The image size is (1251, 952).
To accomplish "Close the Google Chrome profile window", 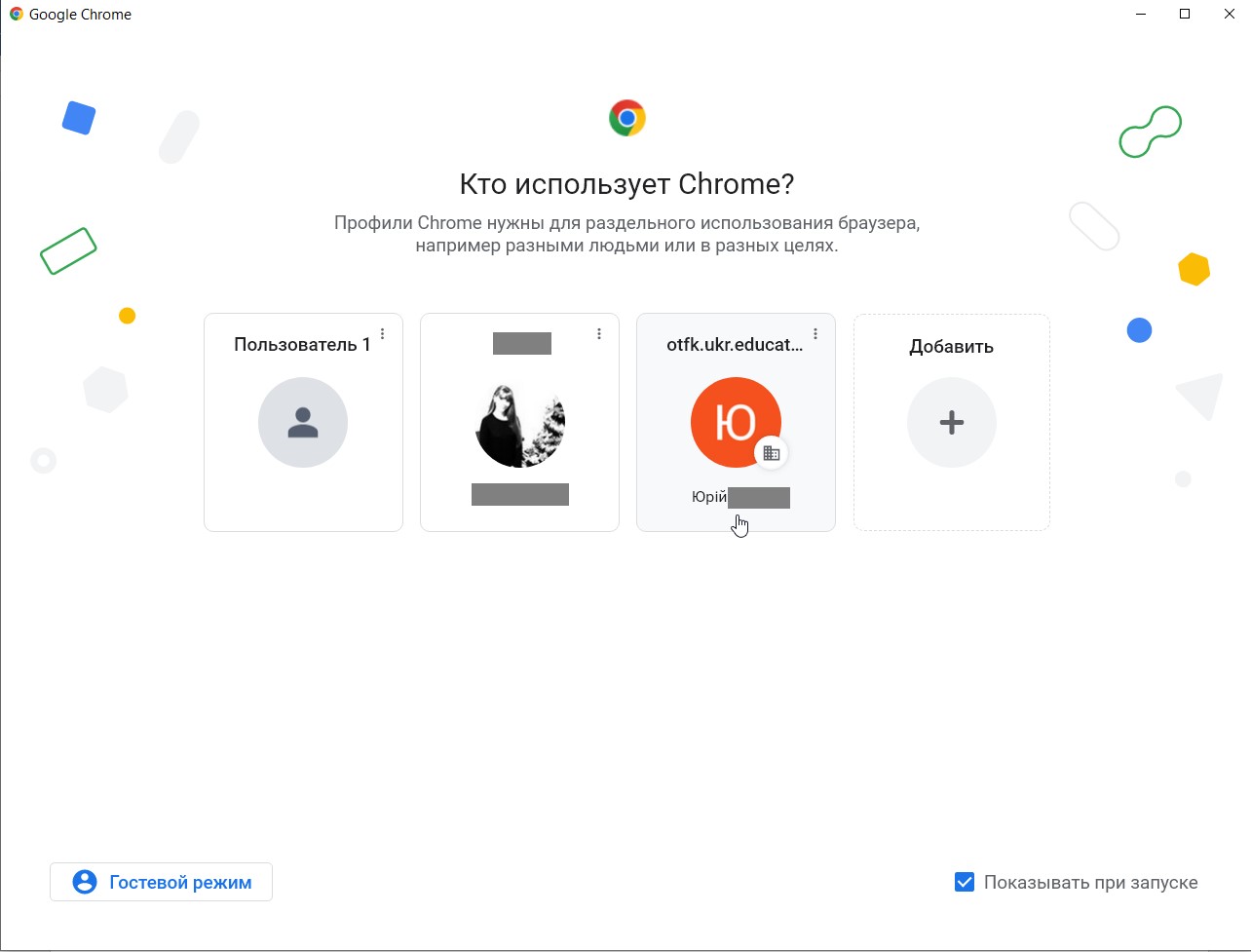I will (x=1230, y=15).
